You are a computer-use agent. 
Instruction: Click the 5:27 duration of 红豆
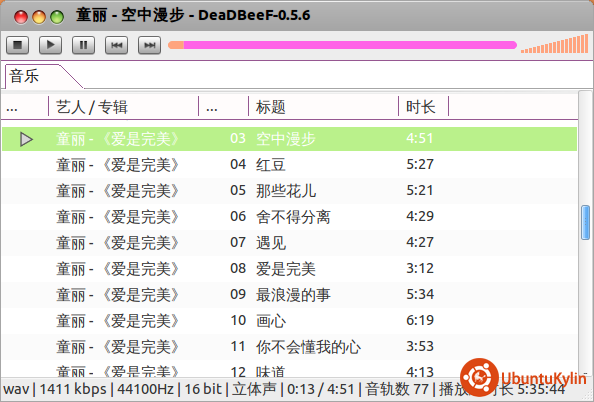coord(420,164)
